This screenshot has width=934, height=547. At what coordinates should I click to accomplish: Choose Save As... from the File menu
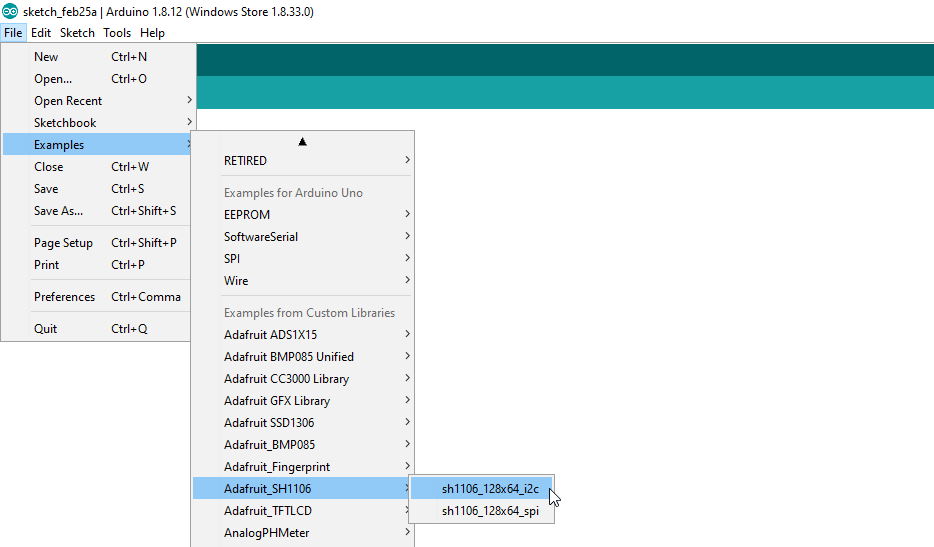coord(97,211)
